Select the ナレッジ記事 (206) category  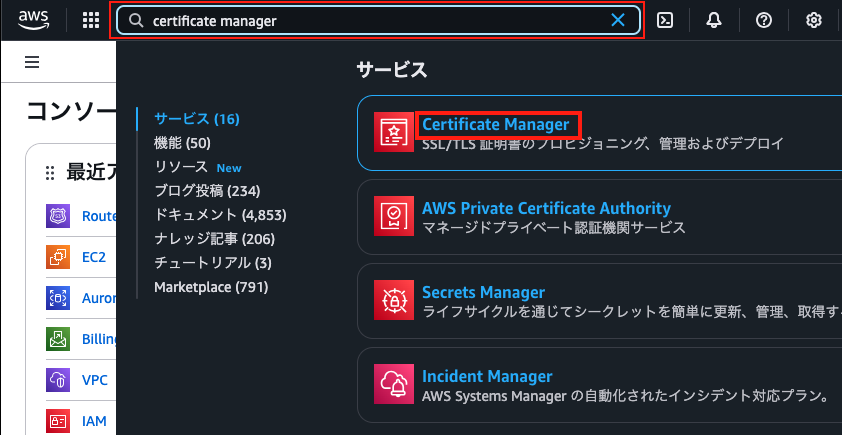click(214, 238)
